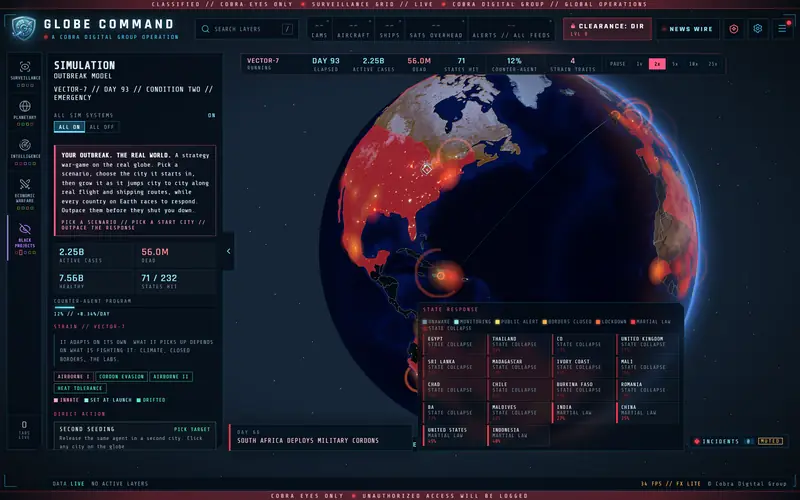Viewport: 800px width, 500px height.
Task: Click the Unaware legend swatch
Action: click(x=424, y=322)
